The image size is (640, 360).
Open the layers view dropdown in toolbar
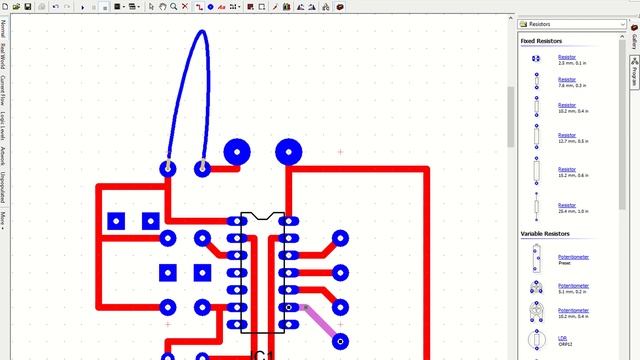(x=134, y=7)
